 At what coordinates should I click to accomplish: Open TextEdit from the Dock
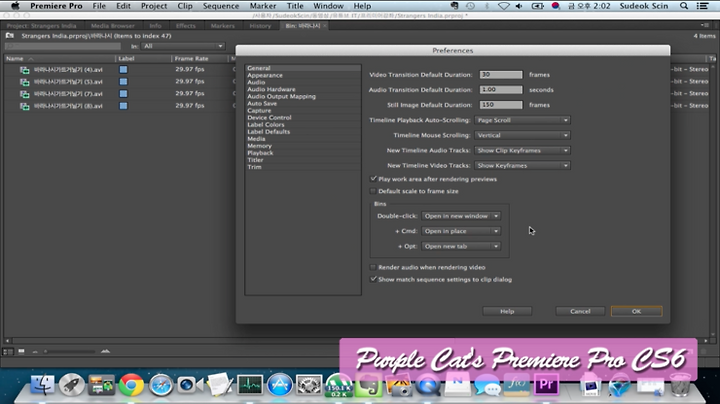pyautogui.click(x=219, y=385)
